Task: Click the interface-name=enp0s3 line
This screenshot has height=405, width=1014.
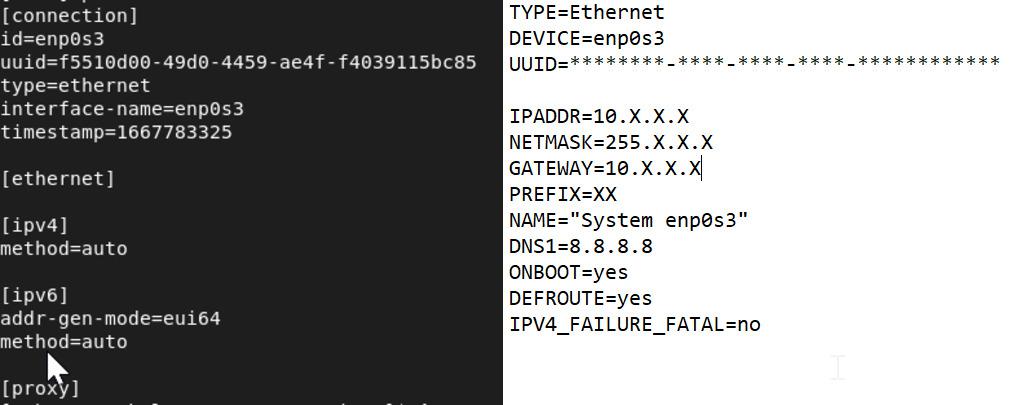Action: point(121,109)
